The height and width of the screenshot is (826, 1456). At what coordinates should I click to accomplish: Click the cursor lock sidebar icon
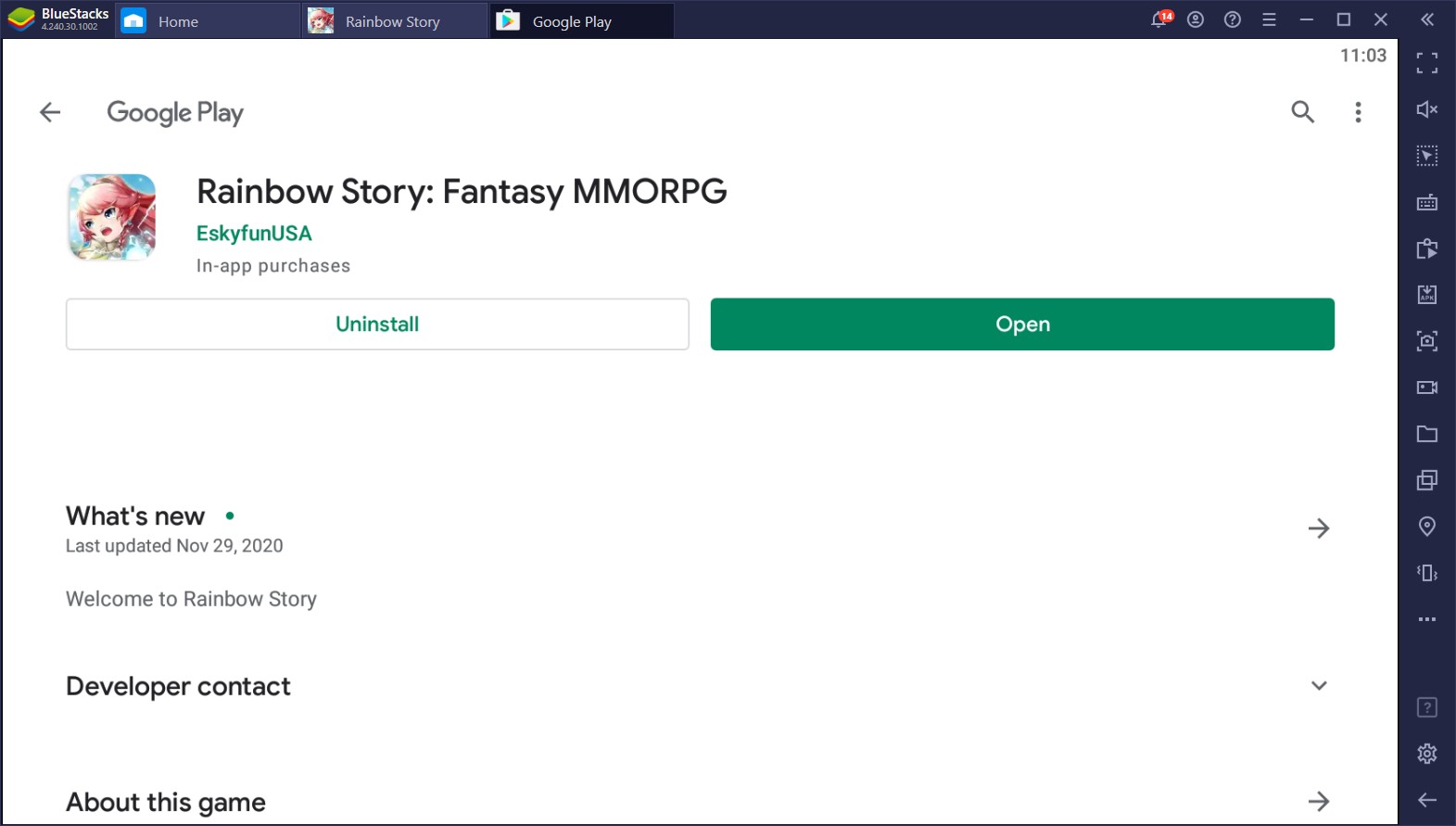tap(1427, 156)
